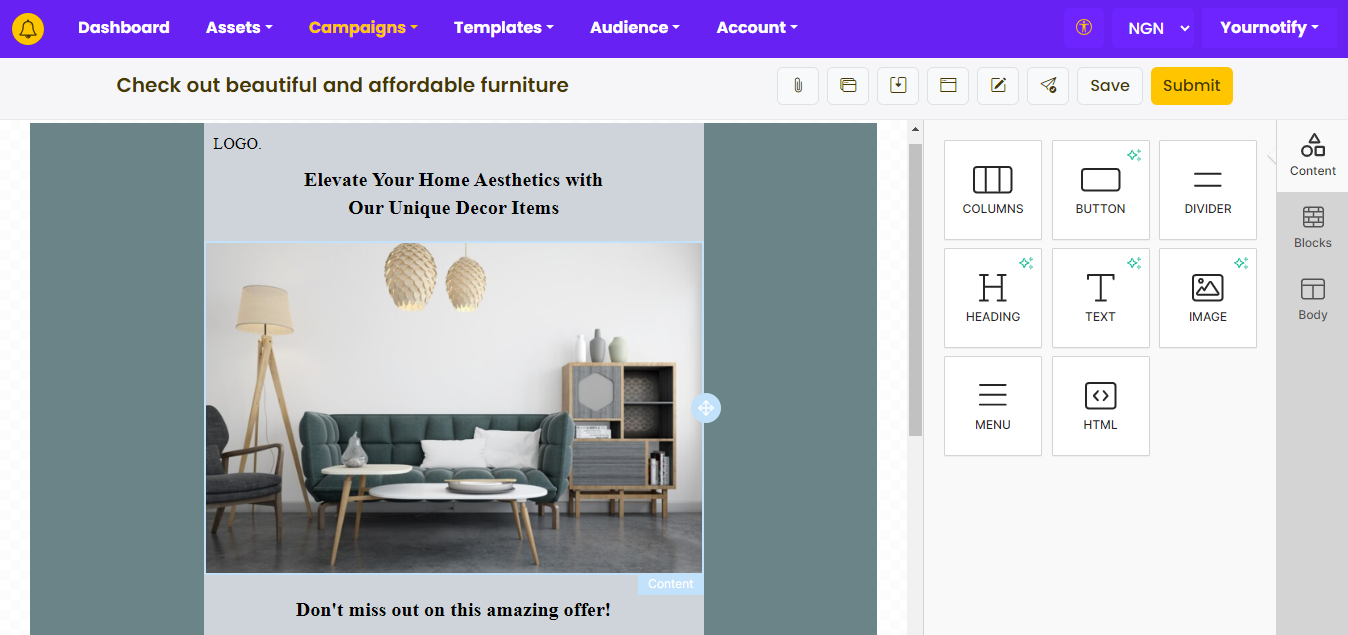Open the Assets dropdown menu
Viewport: 1348px width, 635px height.
click(x=239, y=28)
